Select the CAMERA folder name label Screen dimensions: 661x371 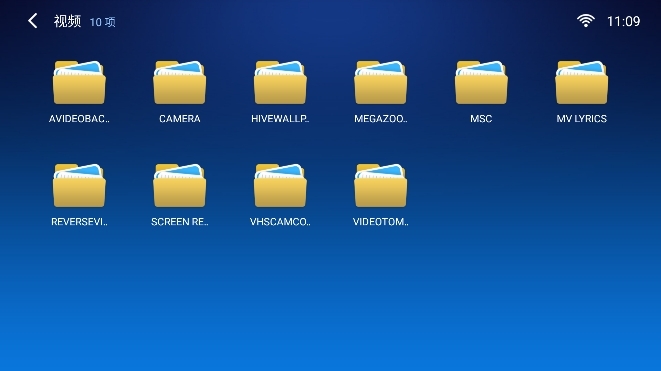pyautogui.click(x=180, y=119)
